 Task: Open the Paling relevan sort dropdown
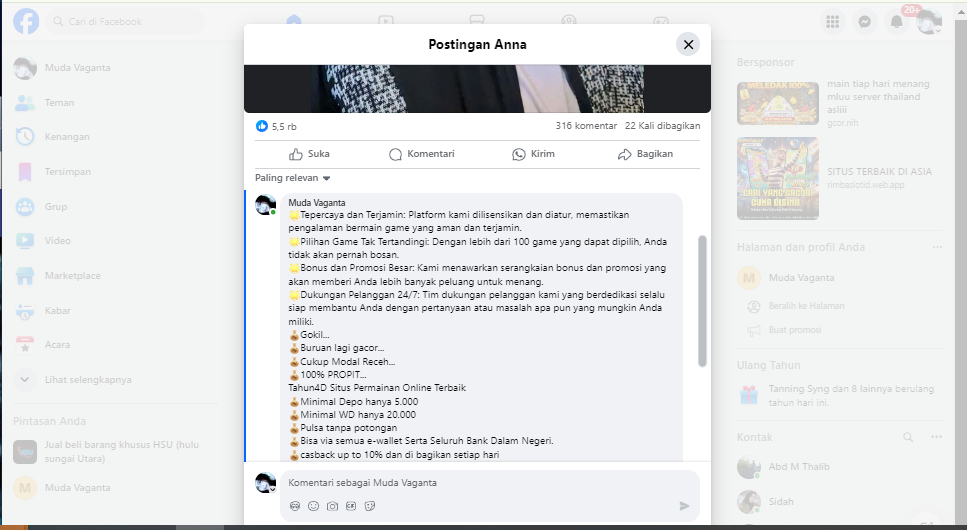[x=293, y=178]
